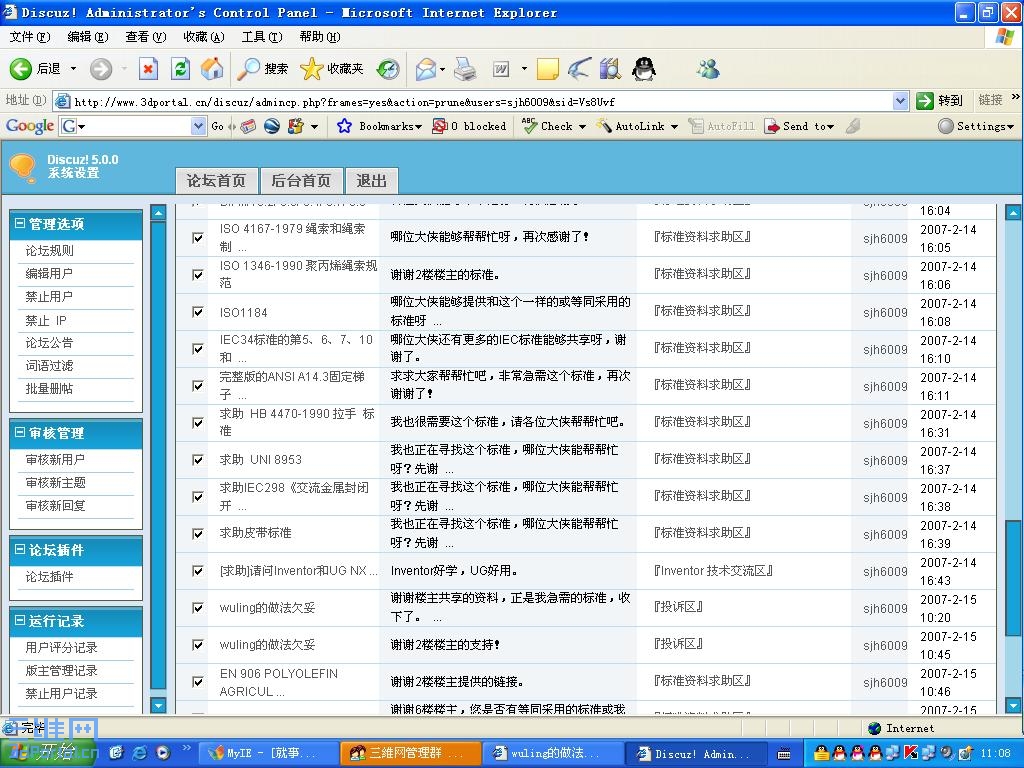Open the 文件(F) menu

(x=29, y=37)
